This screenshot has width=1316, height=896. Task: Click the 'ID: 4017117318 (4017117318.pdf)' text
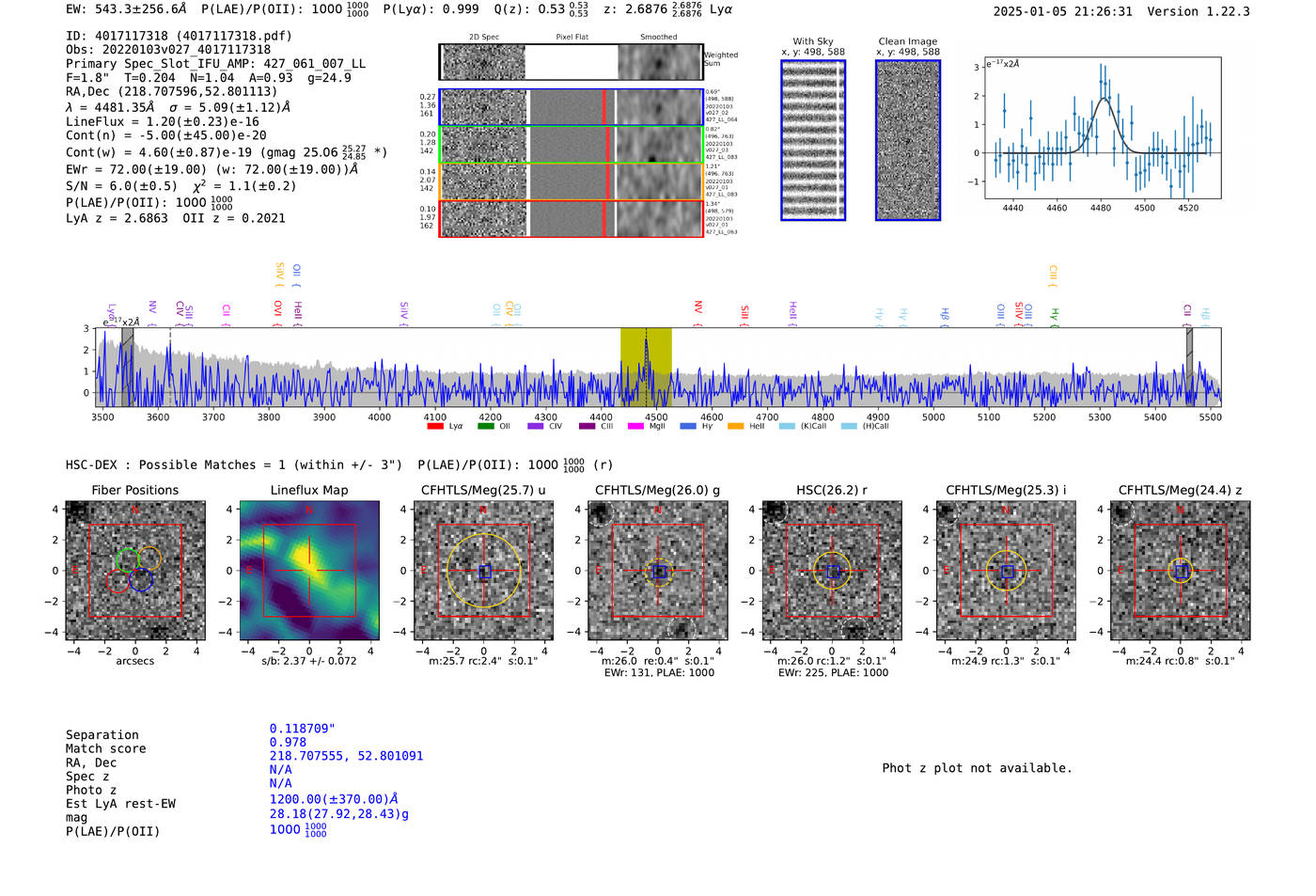[179, 36]
